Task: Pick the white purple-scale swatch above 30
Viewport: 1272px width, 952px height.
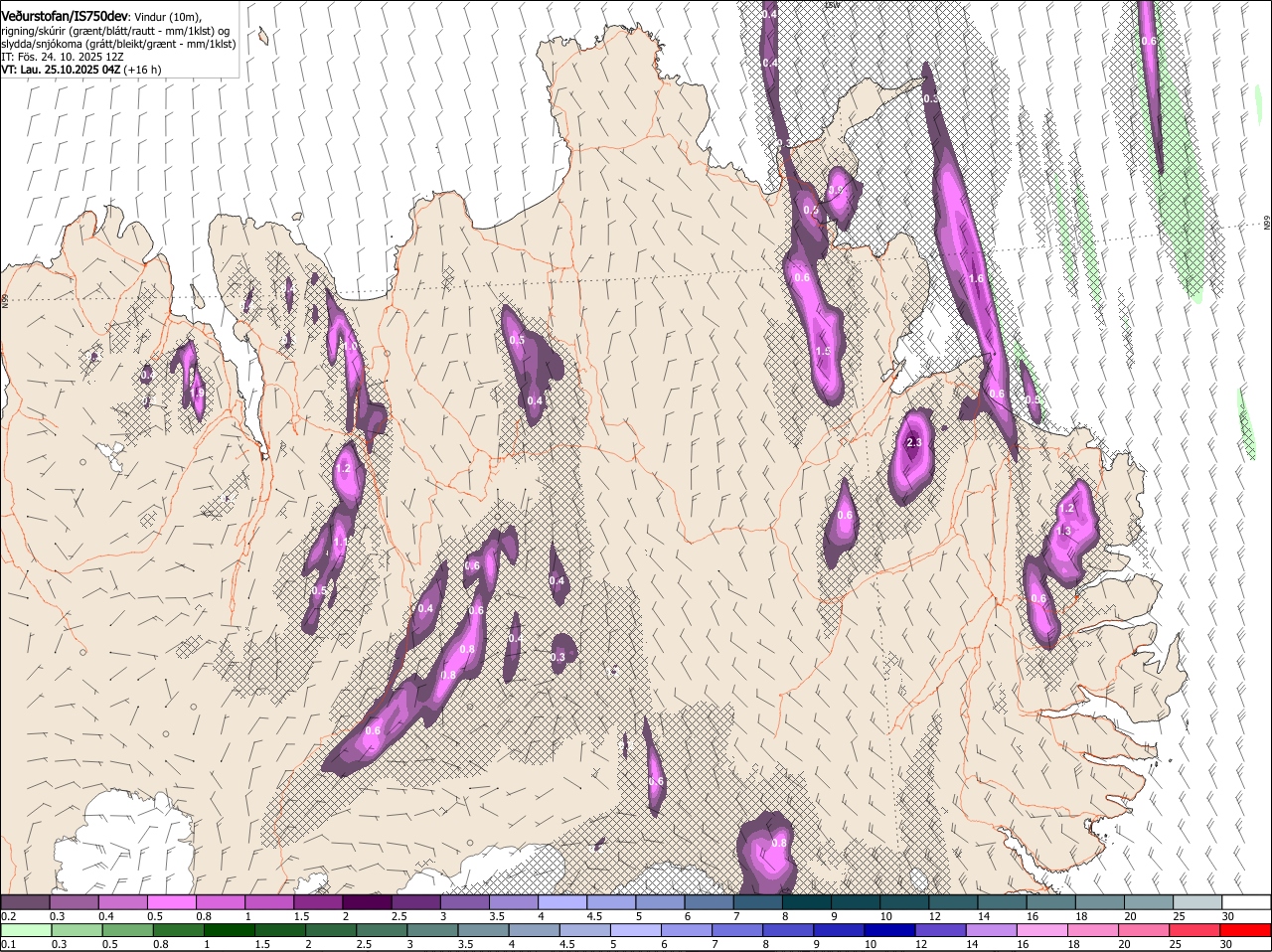Action: pyautogui.click(x=1246, y=901)
